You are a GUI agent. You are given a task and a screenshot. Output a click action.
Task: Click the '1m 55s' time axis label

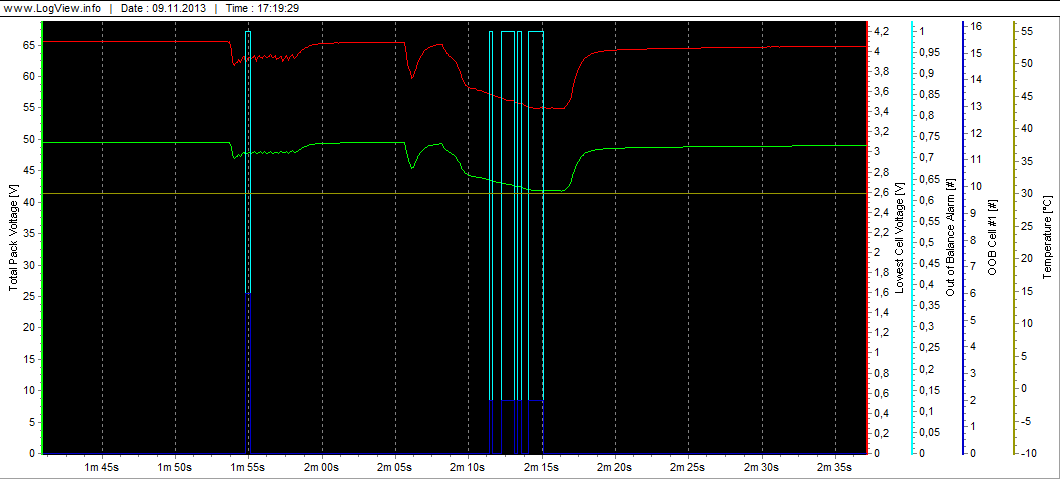click(249, 467)
